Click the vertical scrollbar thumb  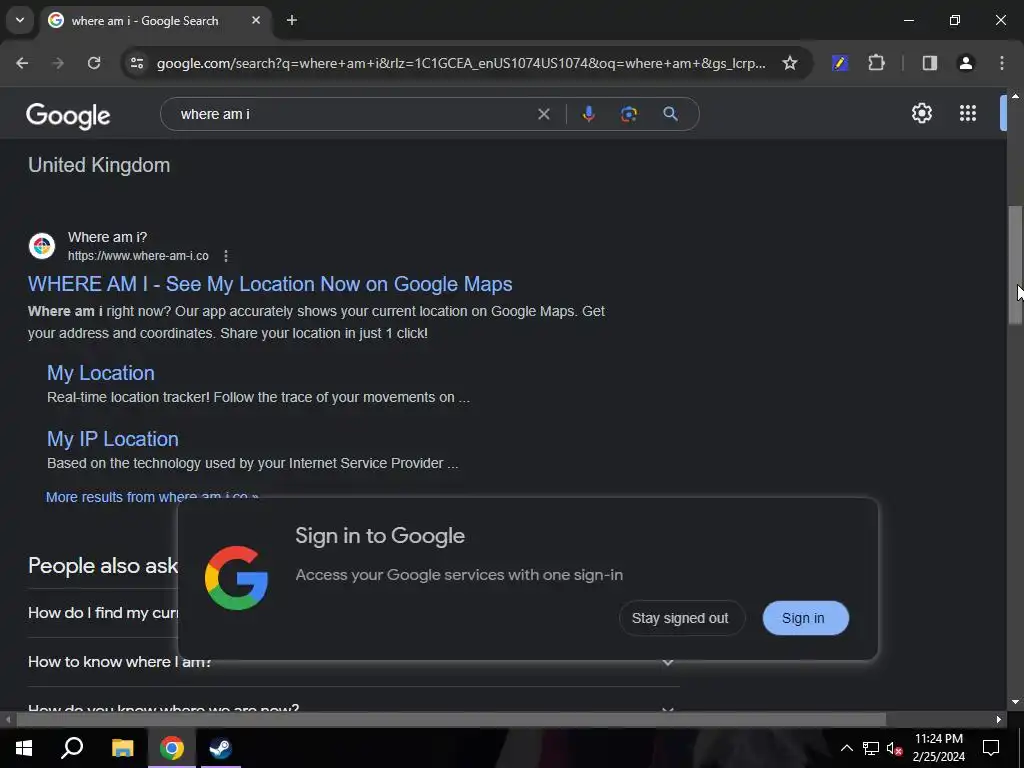tap(1015, 265)
